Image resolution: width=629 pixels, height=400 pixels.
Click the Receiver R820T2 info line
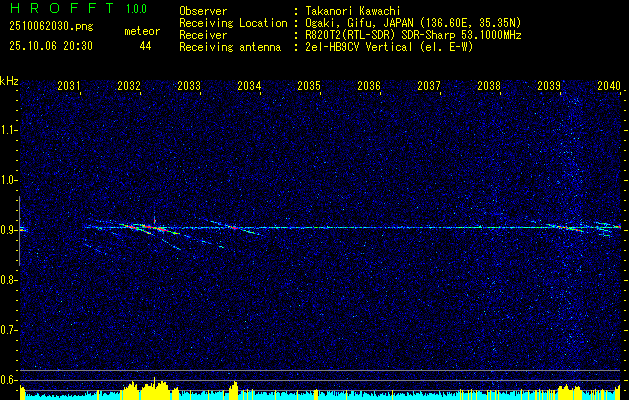[350, 36]
